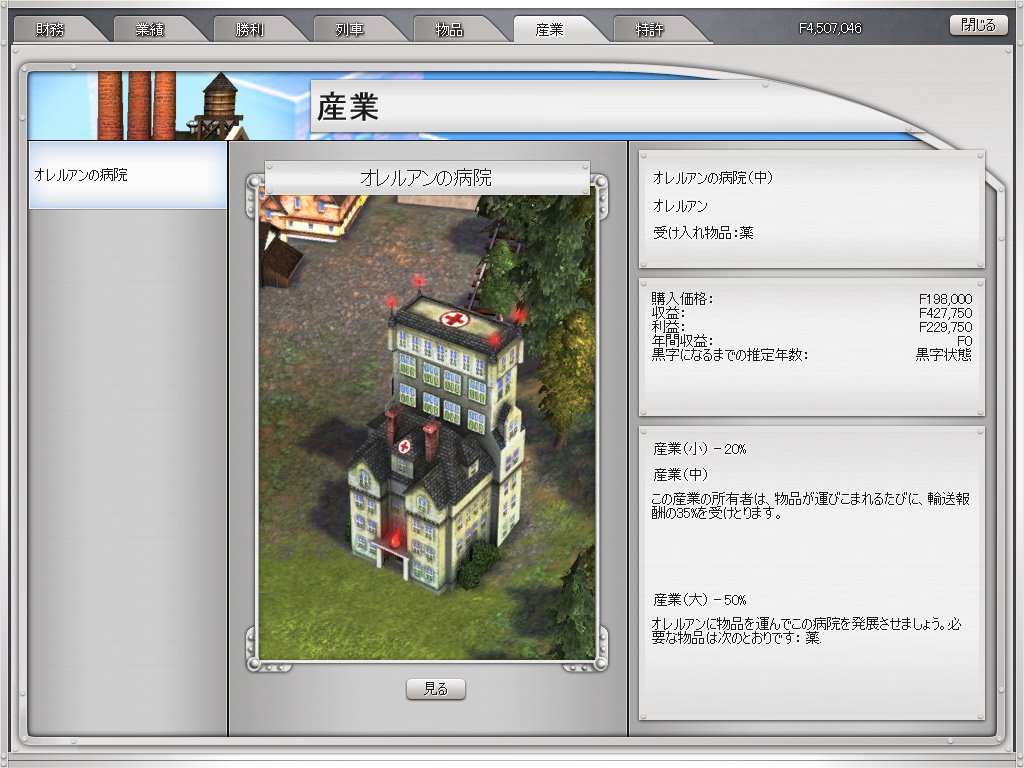Click the 購入価格 value F198,000

(944, 299)
